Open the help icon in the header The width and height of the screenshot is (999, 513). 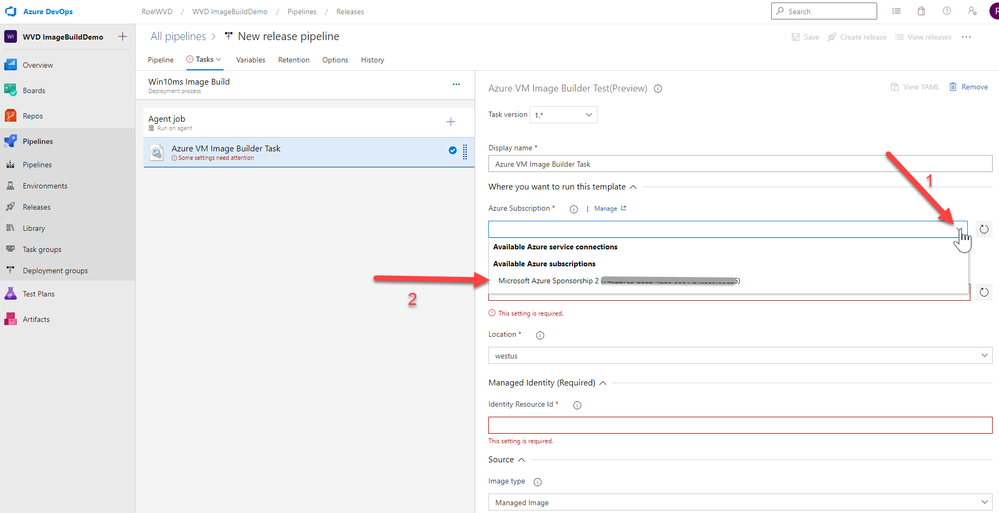(947, 11)
